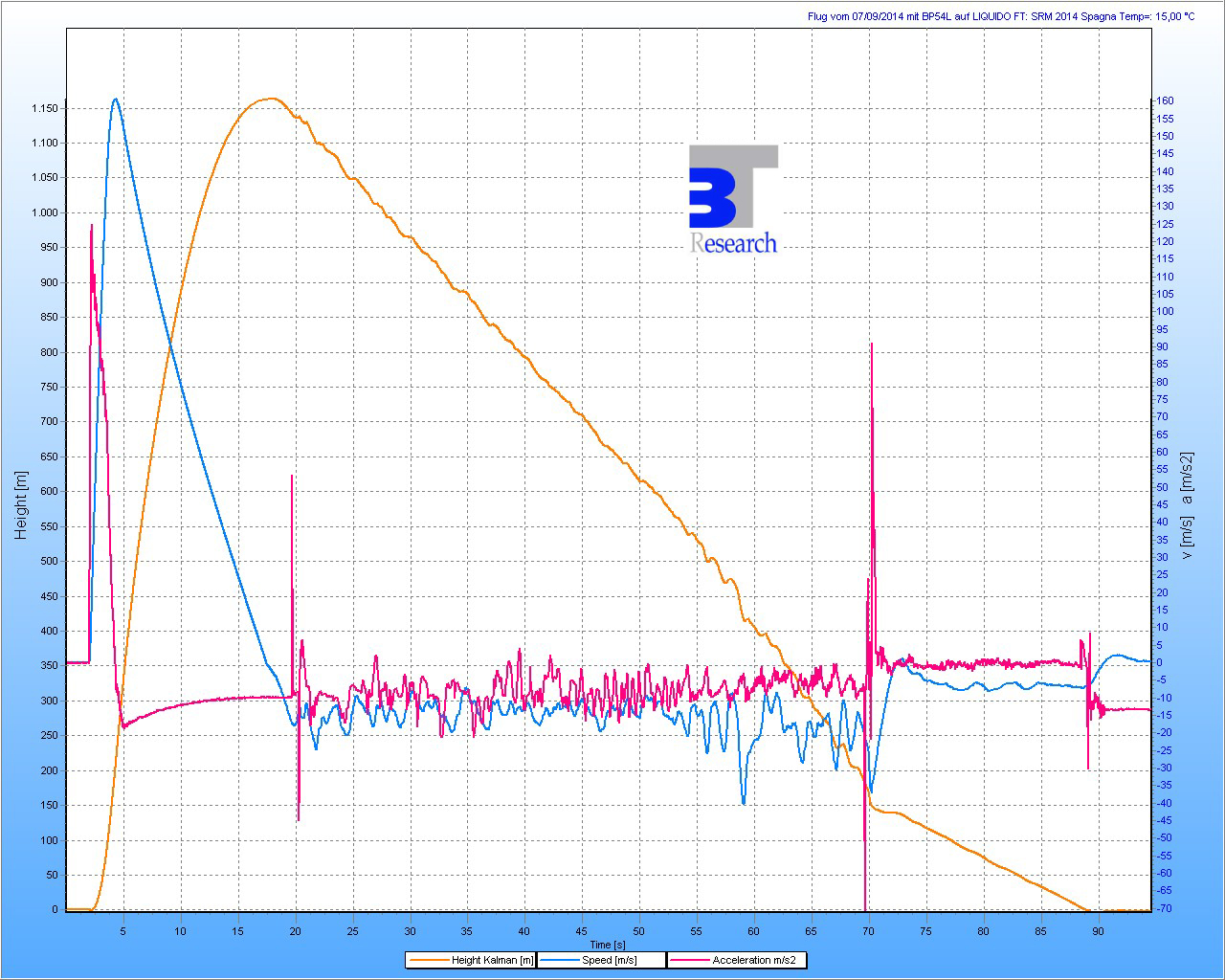
Task: Click the Time [s] axis title
Action: point(607,946)
